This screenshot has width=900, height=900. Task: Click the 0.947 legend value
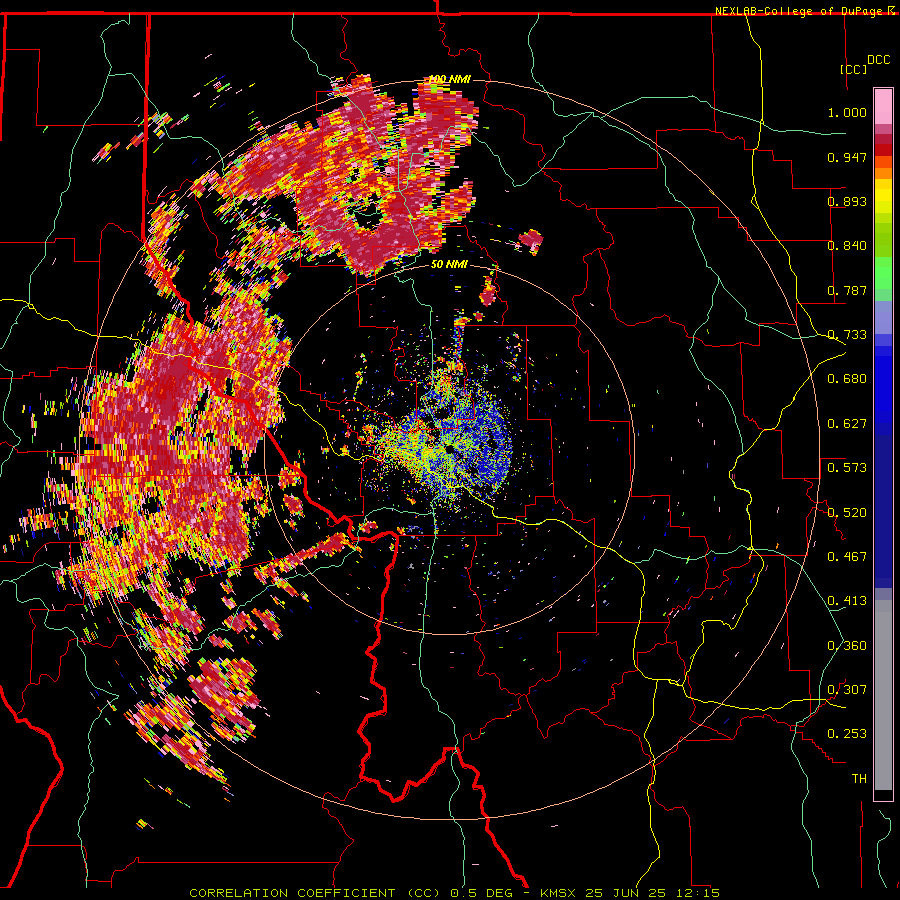[x=847, y=157]
